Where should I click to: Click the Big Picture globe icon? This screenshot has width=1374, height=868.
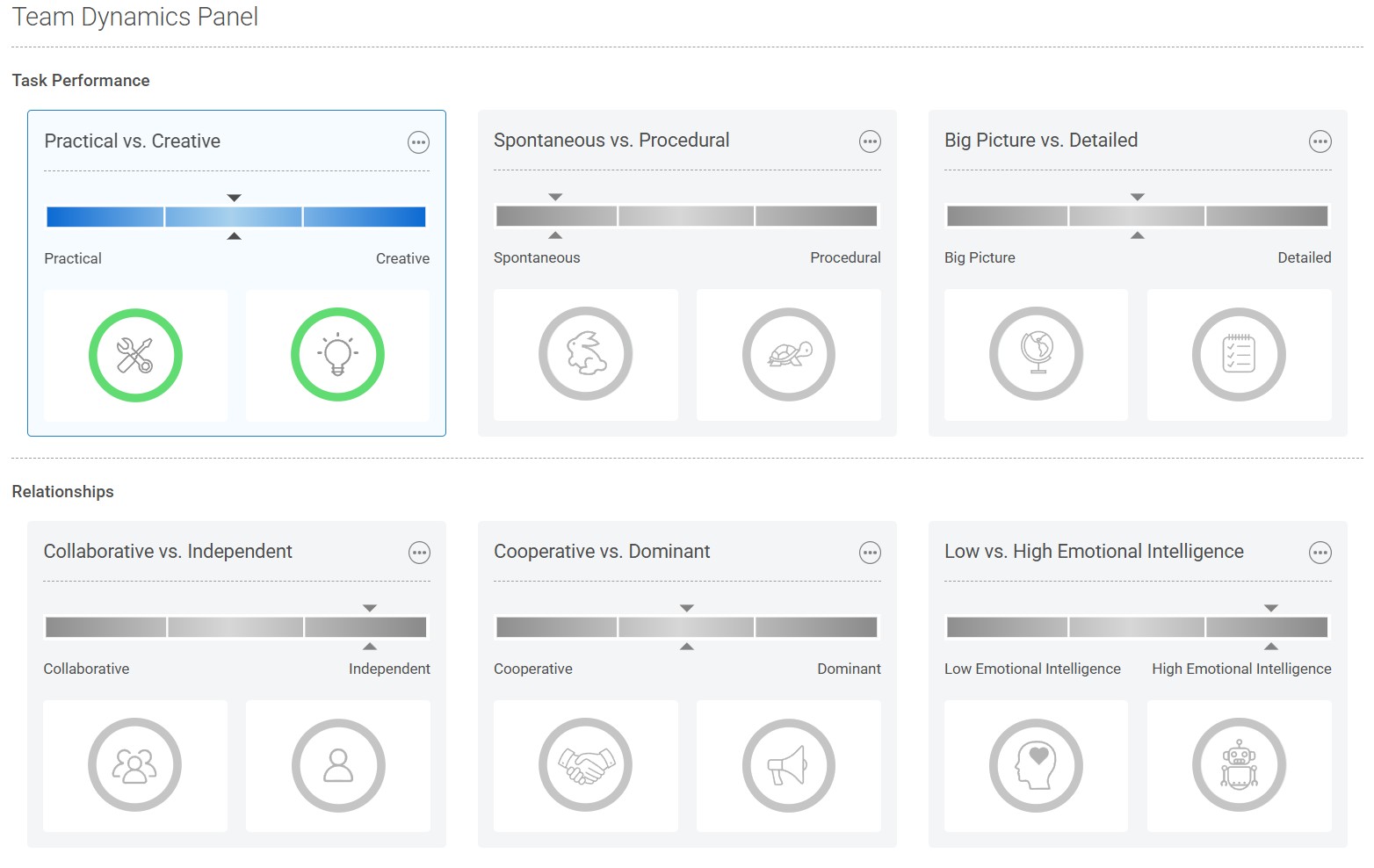click(1037, 354)
